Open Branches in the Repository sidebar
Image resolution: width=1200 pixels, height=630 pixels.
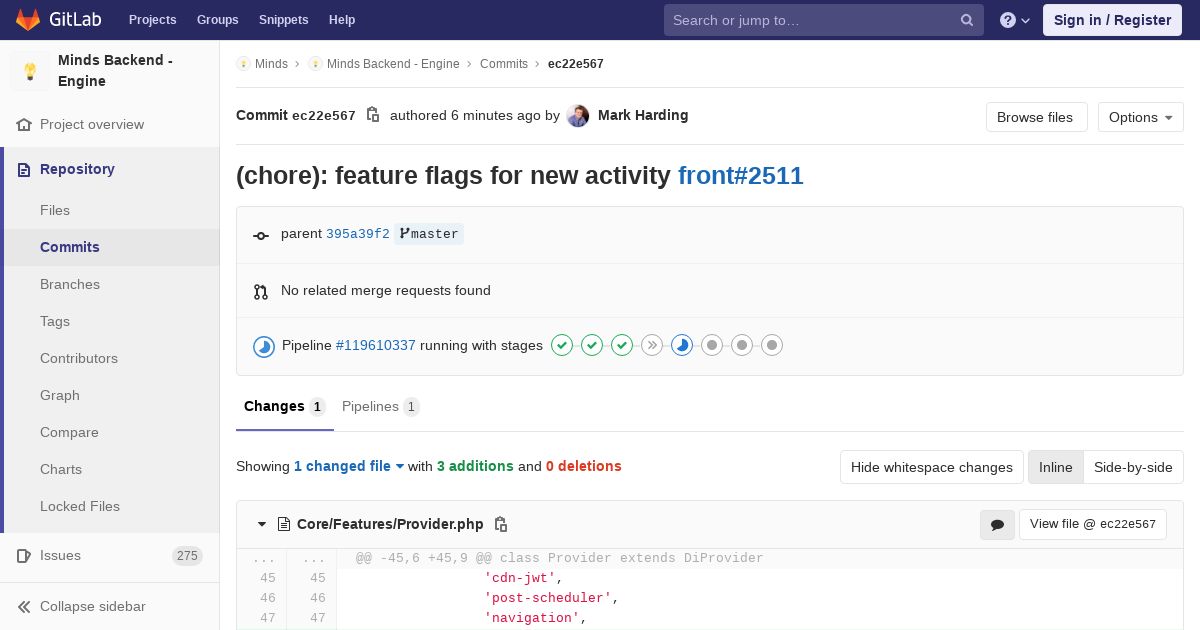pos(70,284)
